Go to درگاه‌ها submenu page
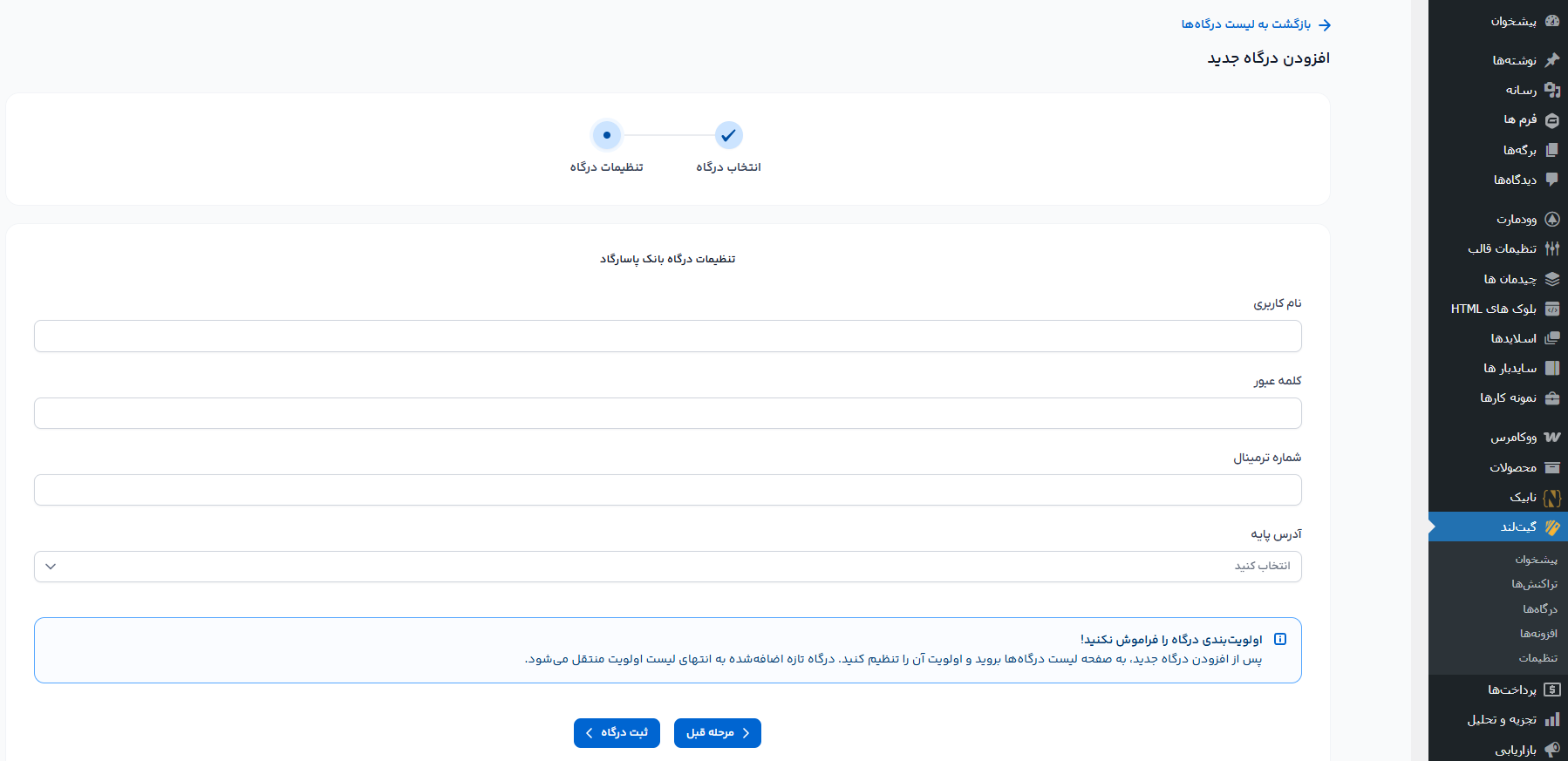This screenshot has height=761, width=1568. pyautogui.click(x=1540, y=609)
